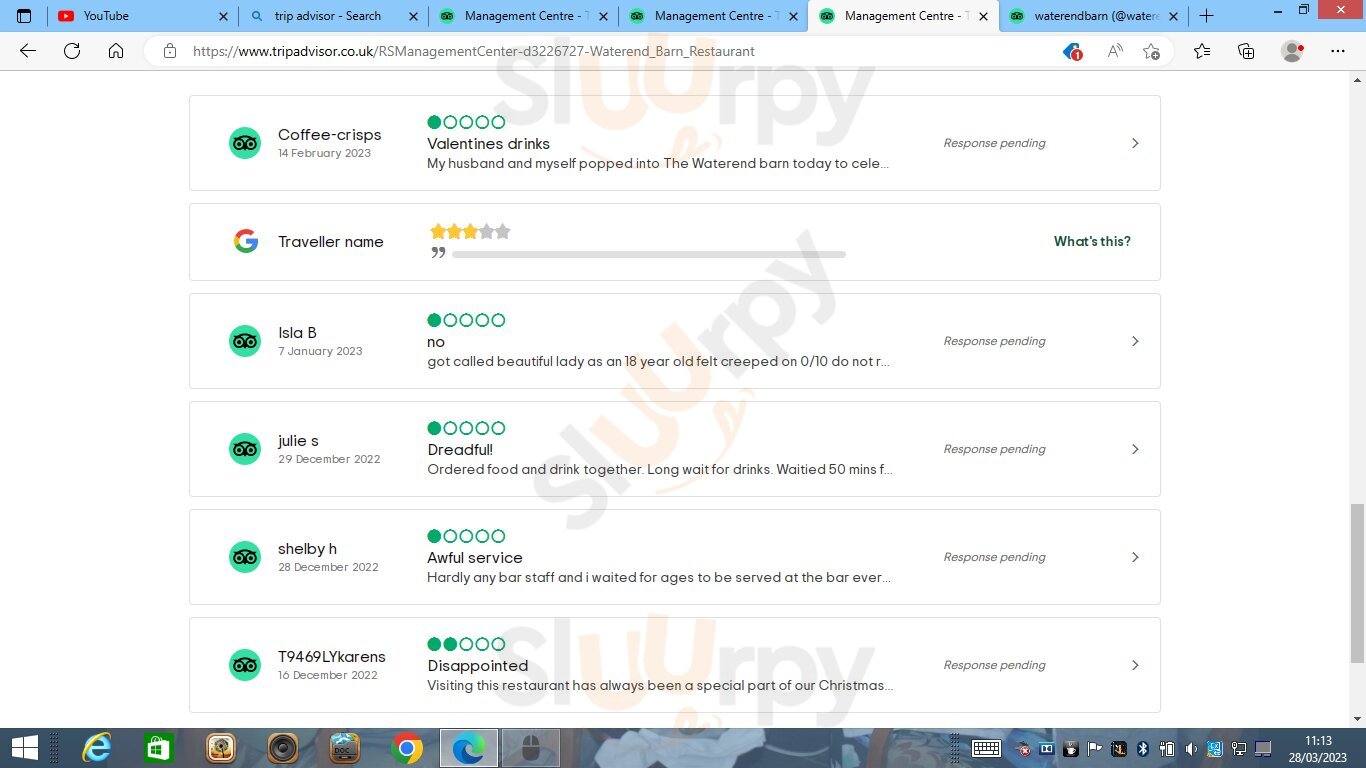Go to the browser home page icon
The width and height of the screenshot is (1366, 768).
116,51
